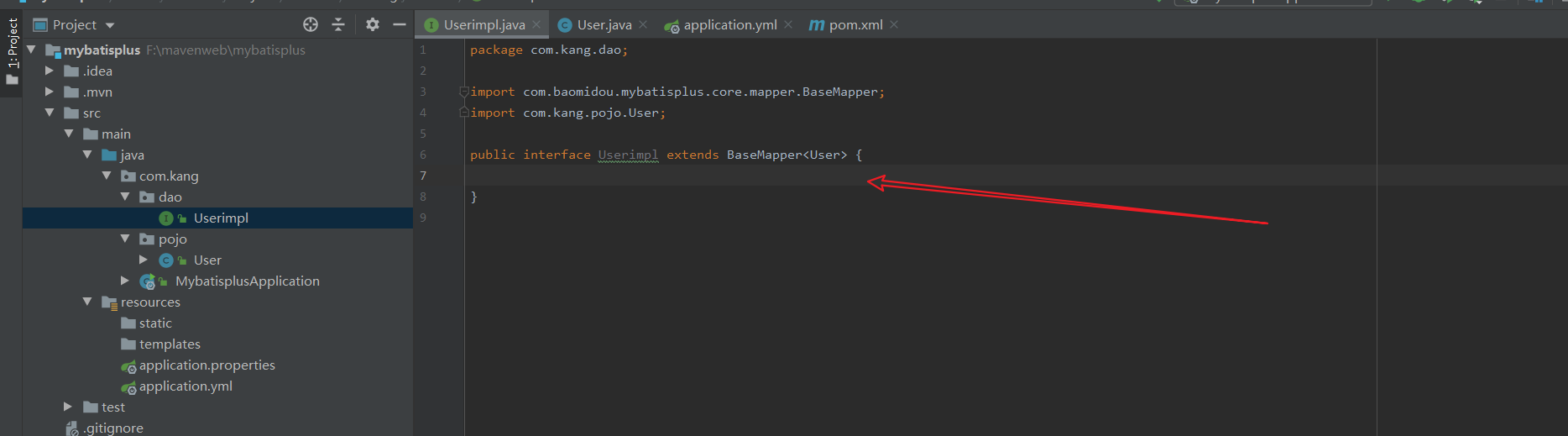
Task: Select the templates folder
Action: pos(170,344)
